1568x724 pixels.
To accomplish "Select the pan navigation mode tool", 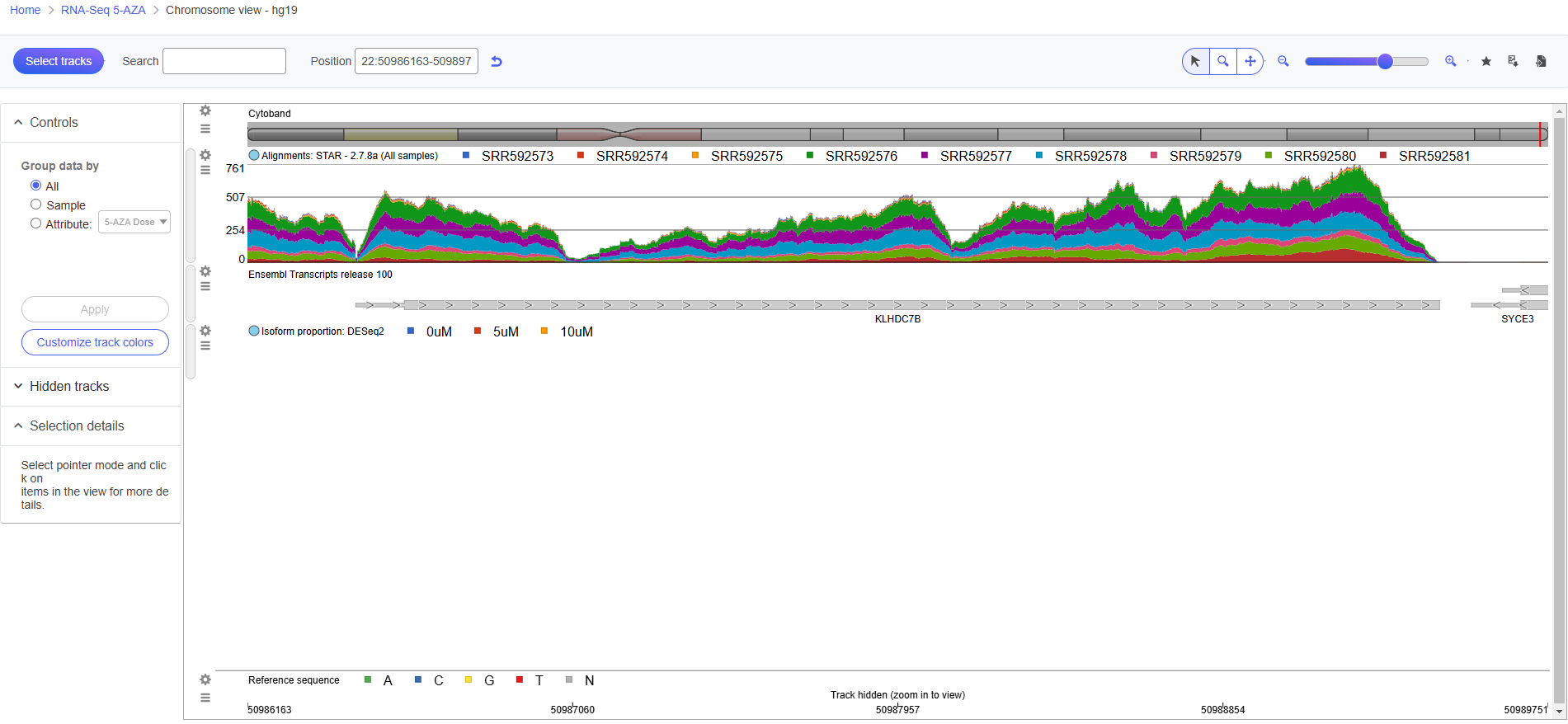I will 1250,61.
